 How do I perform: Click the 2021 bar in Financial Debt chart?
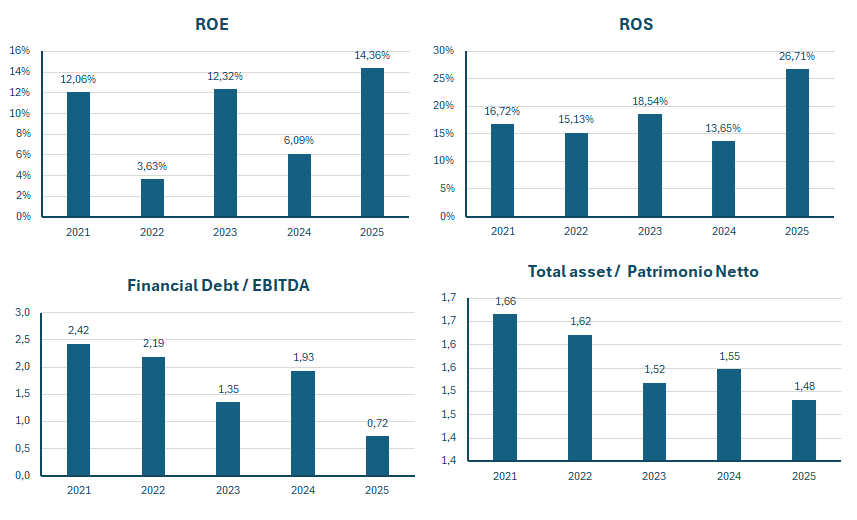click(78, 409)
